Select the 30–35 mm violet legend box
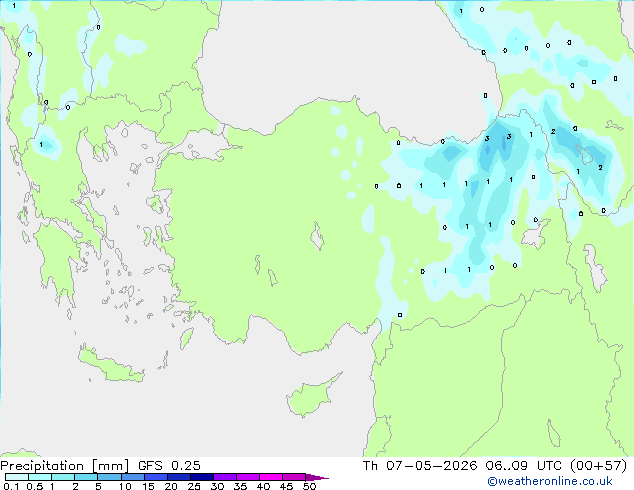The image size is (634, 490). coord(225,477)
